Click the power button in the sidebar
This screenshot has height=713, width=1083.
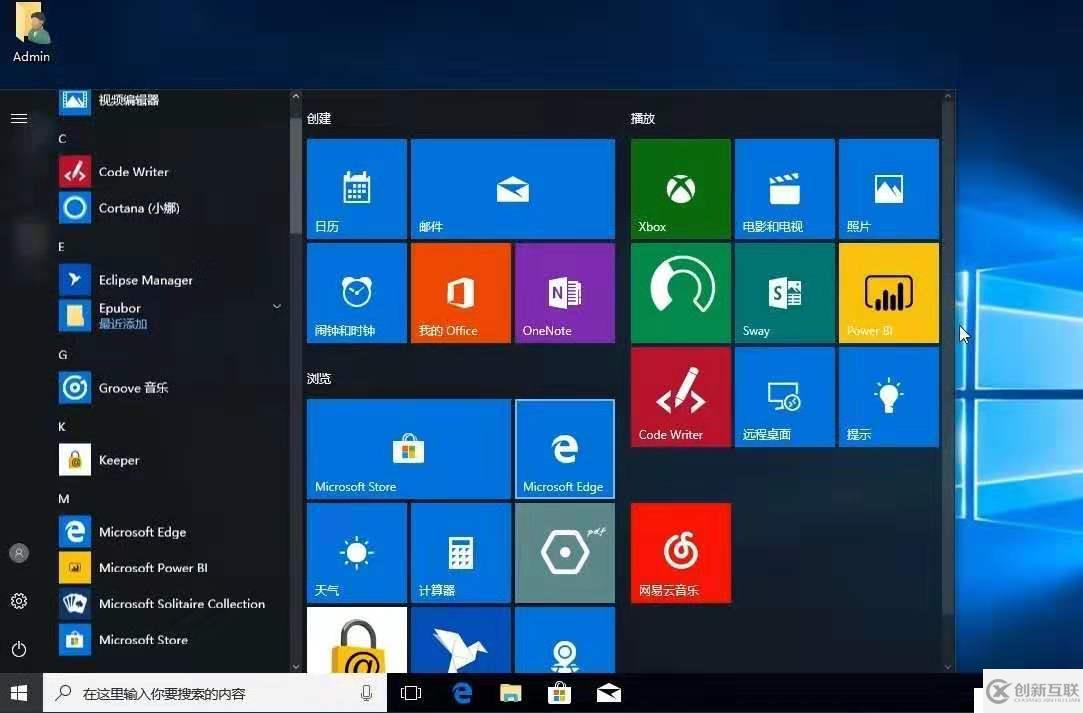[x=18, y=649]
